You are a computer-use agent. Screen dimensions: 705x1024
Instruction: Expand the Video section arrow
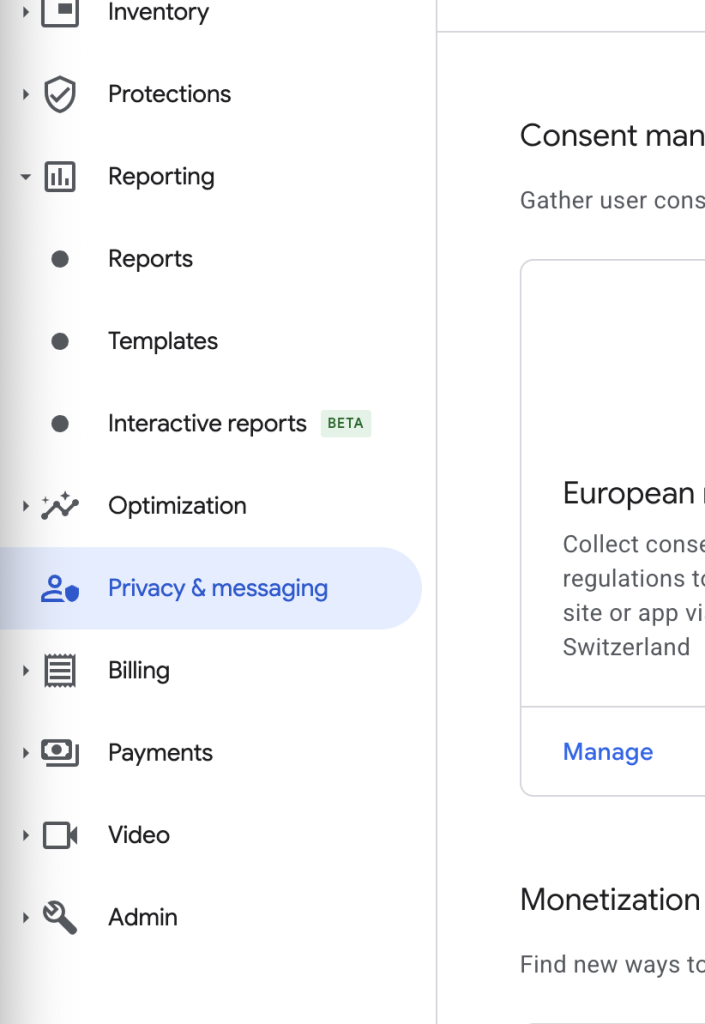coord(25,835)
